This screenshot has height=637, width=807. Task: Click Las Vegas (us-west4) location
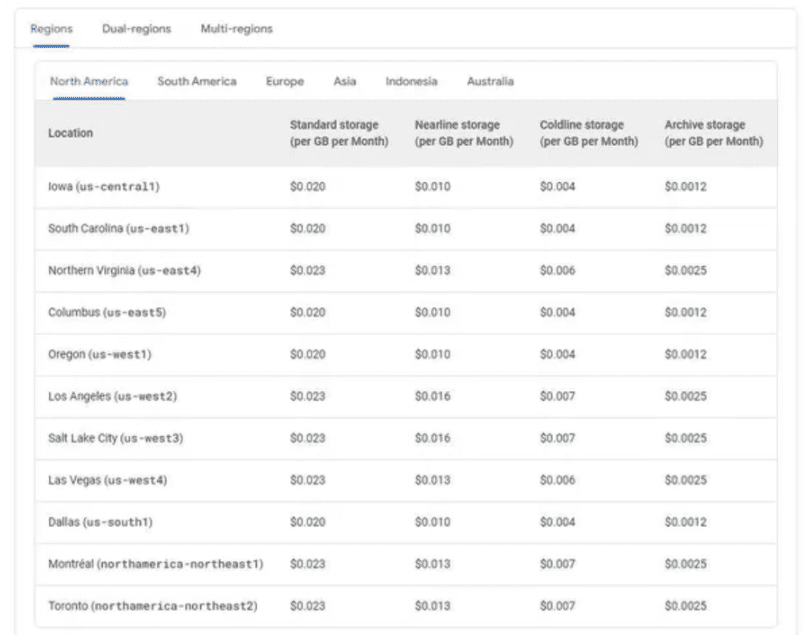coord(108,480)
